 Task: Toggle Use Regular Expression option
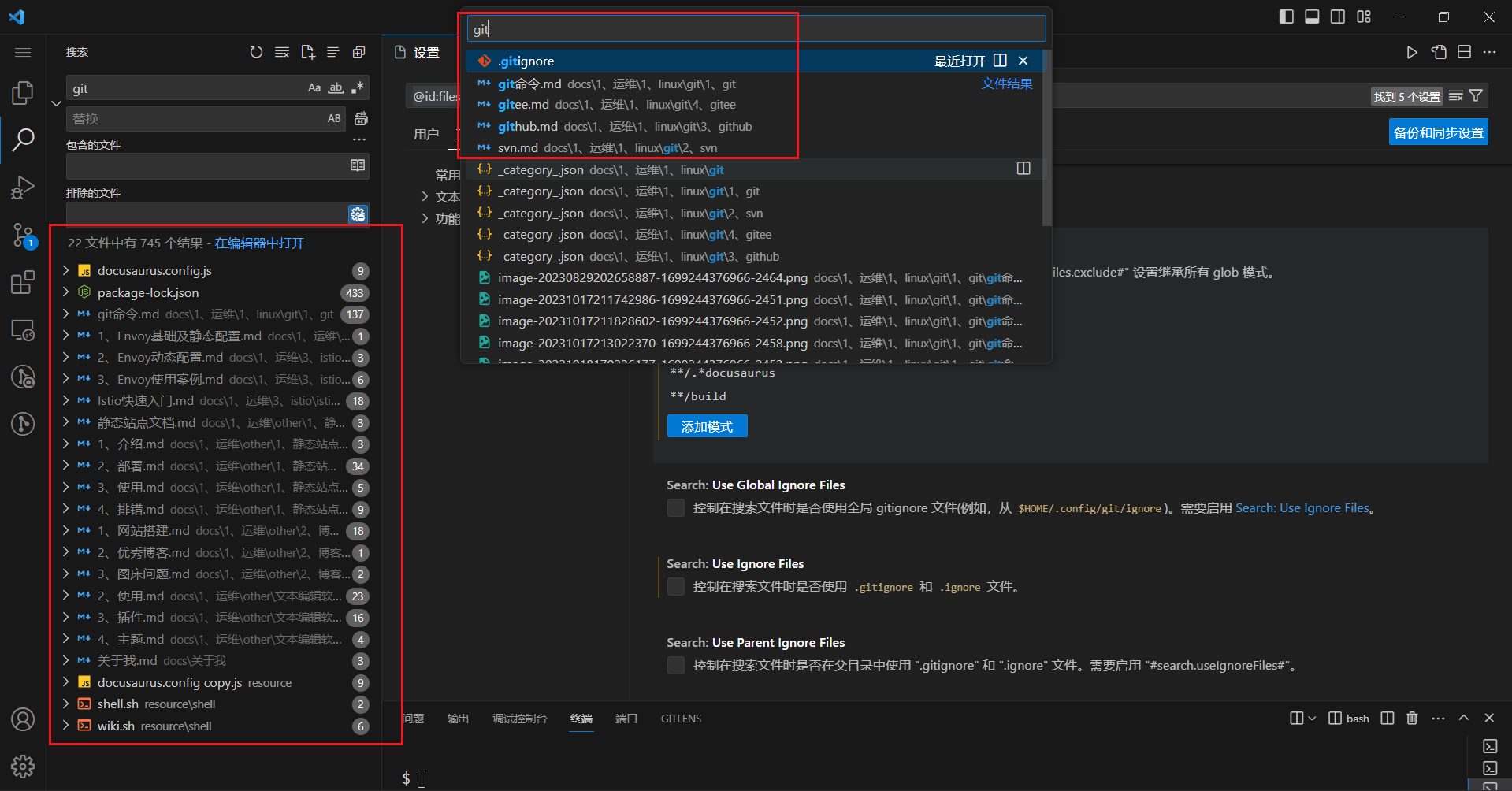point(358,87)
